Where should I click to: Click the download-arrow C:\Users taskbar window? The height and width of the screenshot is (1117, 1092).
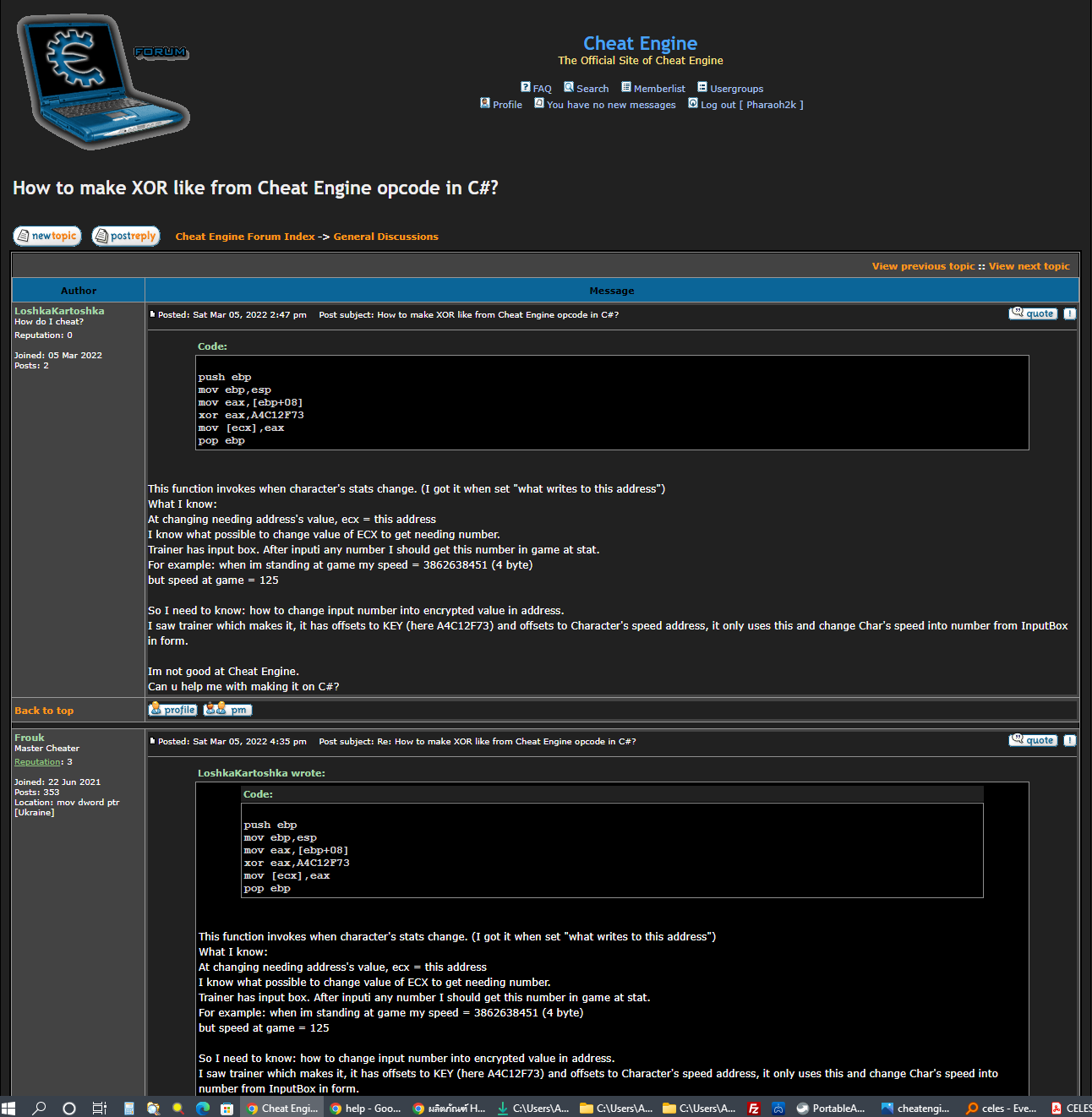coord(533,1108)
